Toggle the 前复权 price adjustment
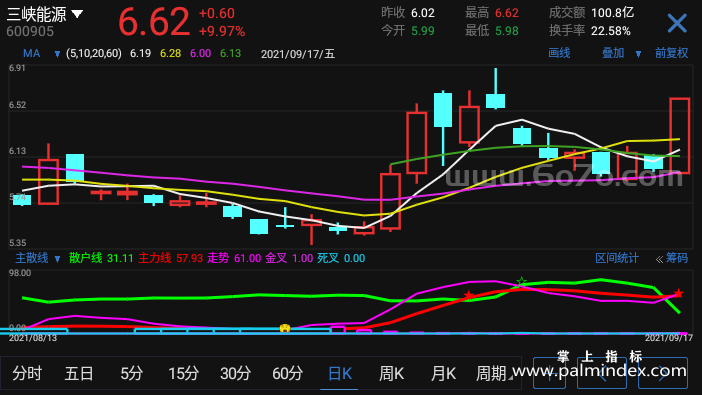This screenshot has height=395, width=702. 672,53
